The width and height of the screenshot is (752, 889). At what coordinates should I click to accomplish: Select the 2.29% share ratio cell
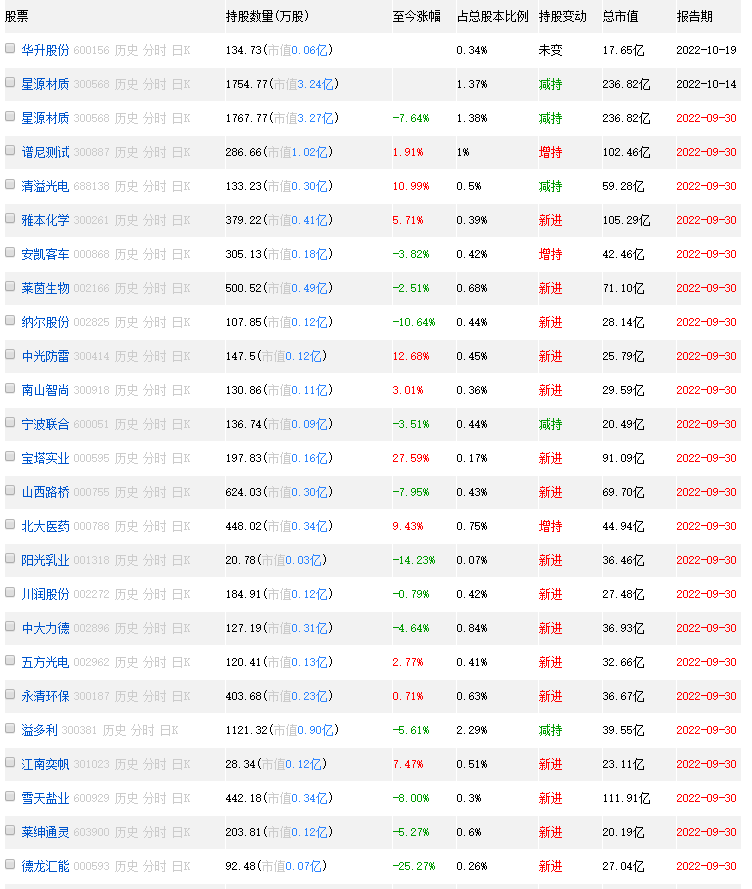472,731
